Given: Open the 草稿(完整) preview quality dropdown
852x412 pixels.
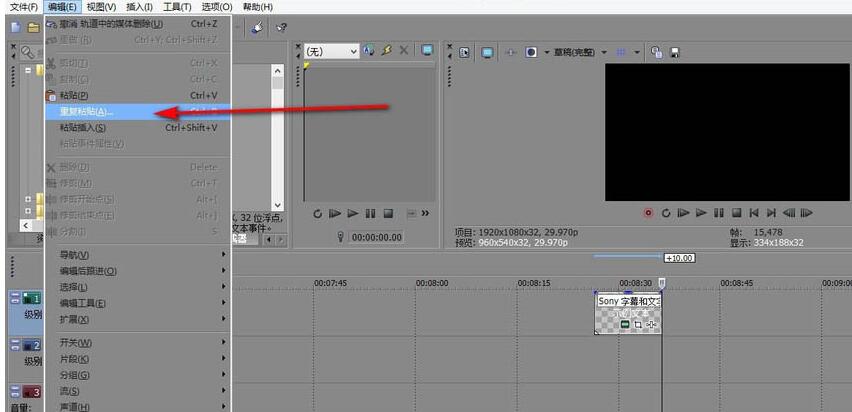Looking at the screenshot, I should coord(575,52).
